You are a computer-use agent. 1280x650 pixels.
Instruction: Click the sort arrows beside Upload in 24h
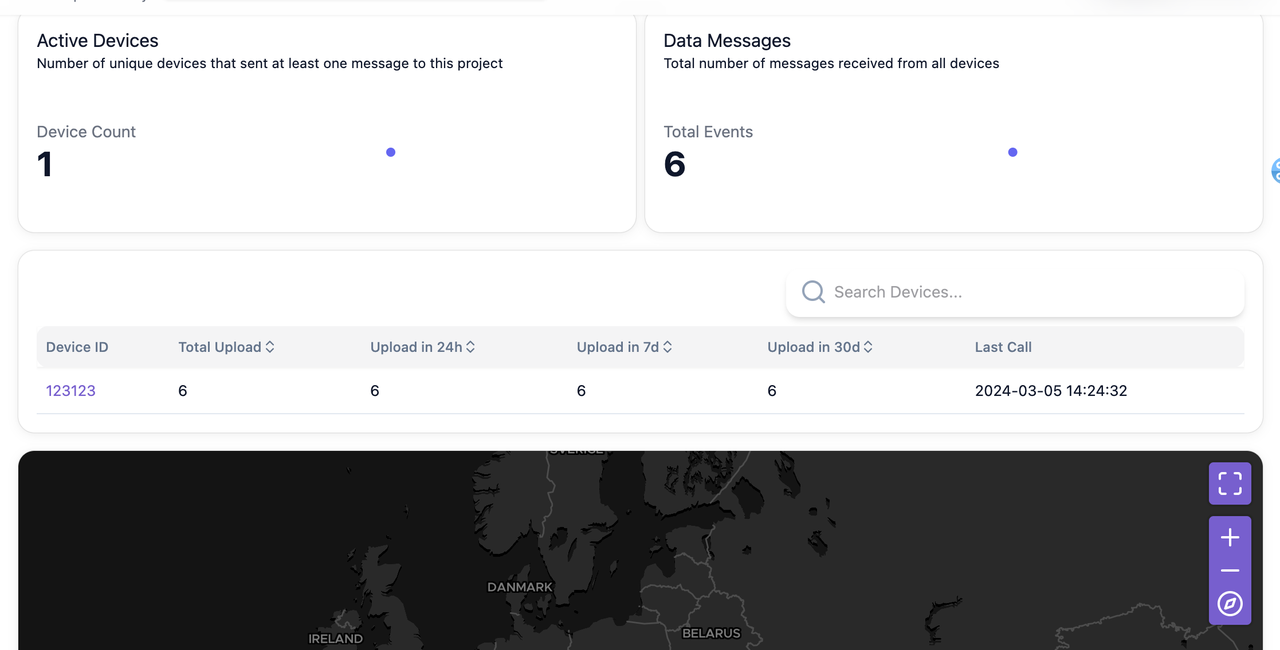(470, 347)
